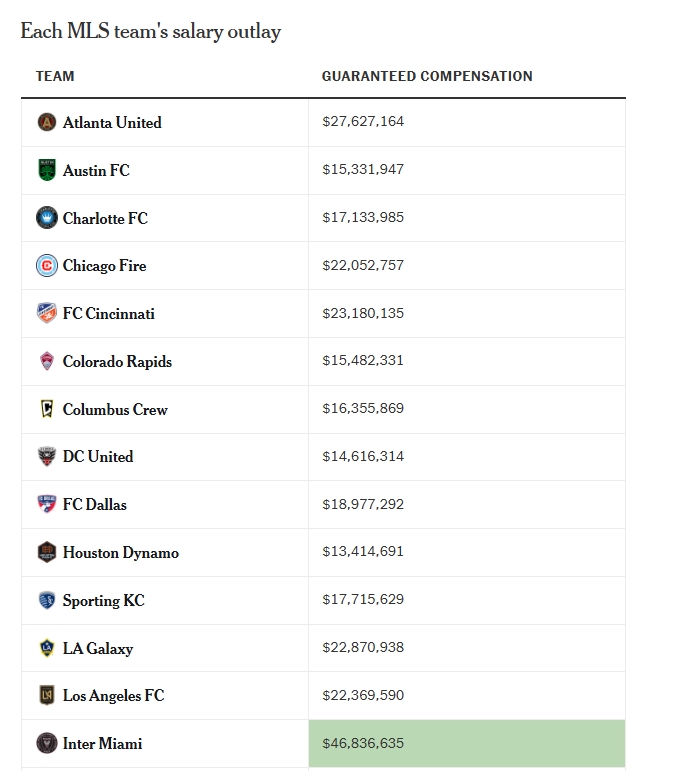Click the Charlotte FC logo
675x771 pixels.
click(x=46, y=217)
